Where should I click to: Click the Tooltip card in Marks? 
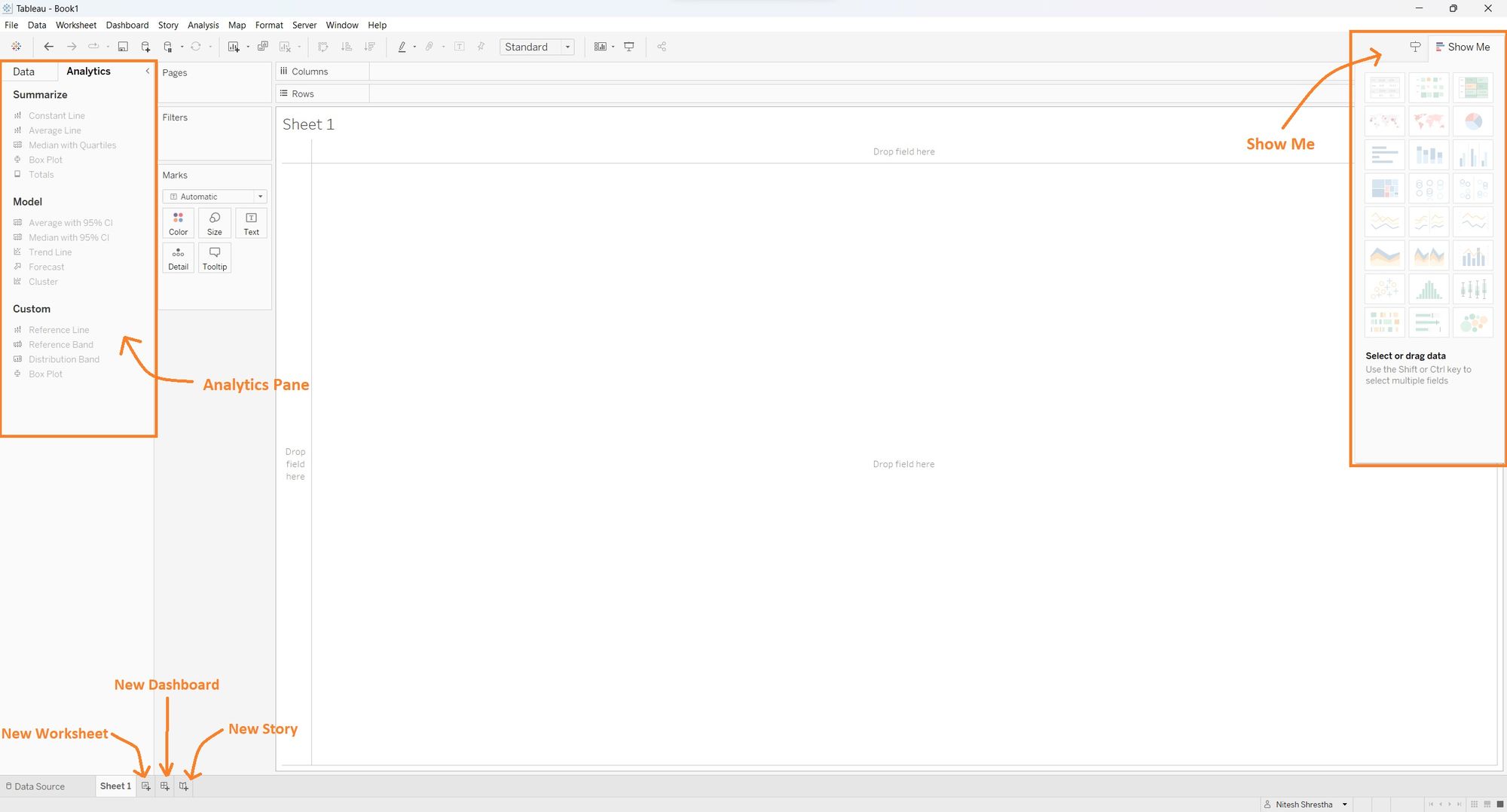215,258
